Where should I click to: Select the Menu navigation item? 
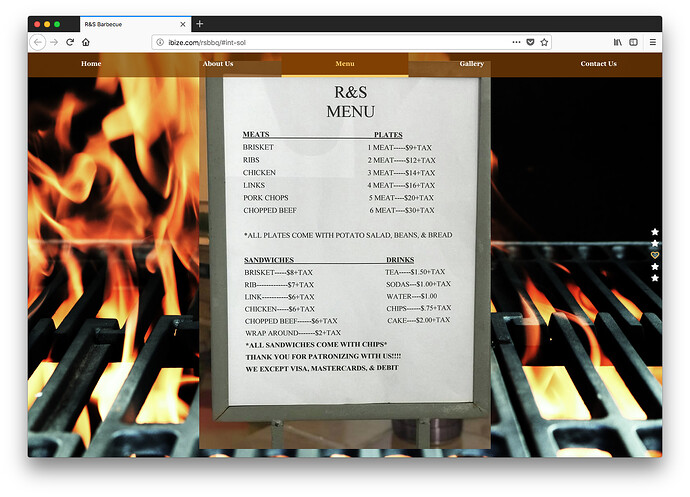pos(345,64)
